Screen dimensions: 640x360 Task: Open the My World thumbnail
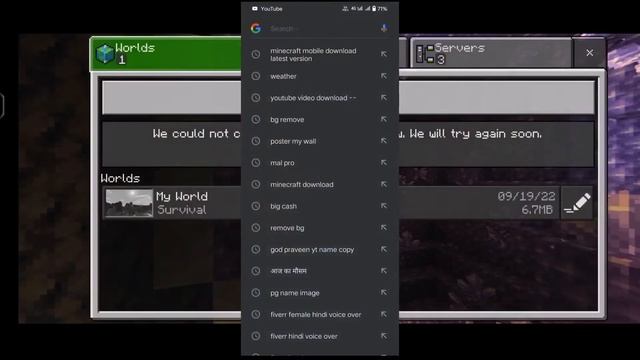point(129,203)
